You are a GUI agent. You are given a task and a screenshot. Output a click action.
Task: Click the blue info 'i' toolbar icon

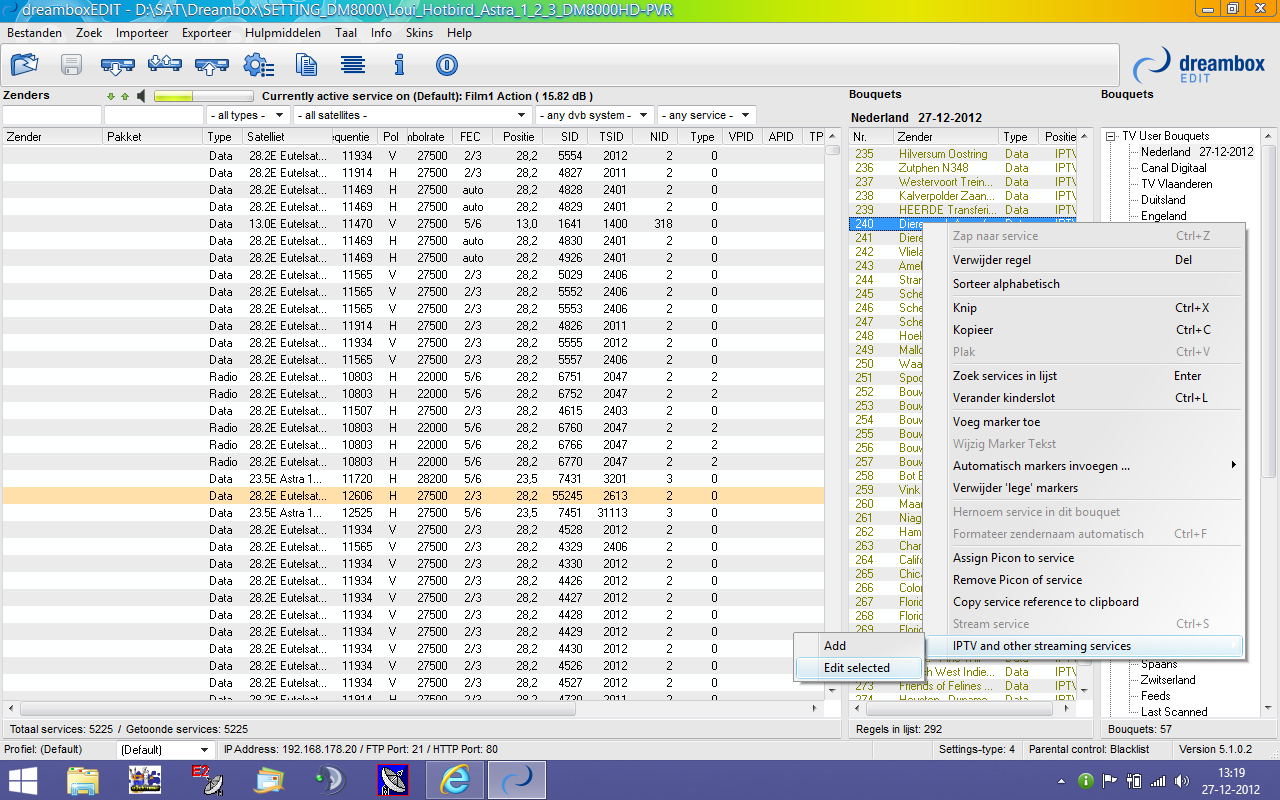click(x=399, y=66)
